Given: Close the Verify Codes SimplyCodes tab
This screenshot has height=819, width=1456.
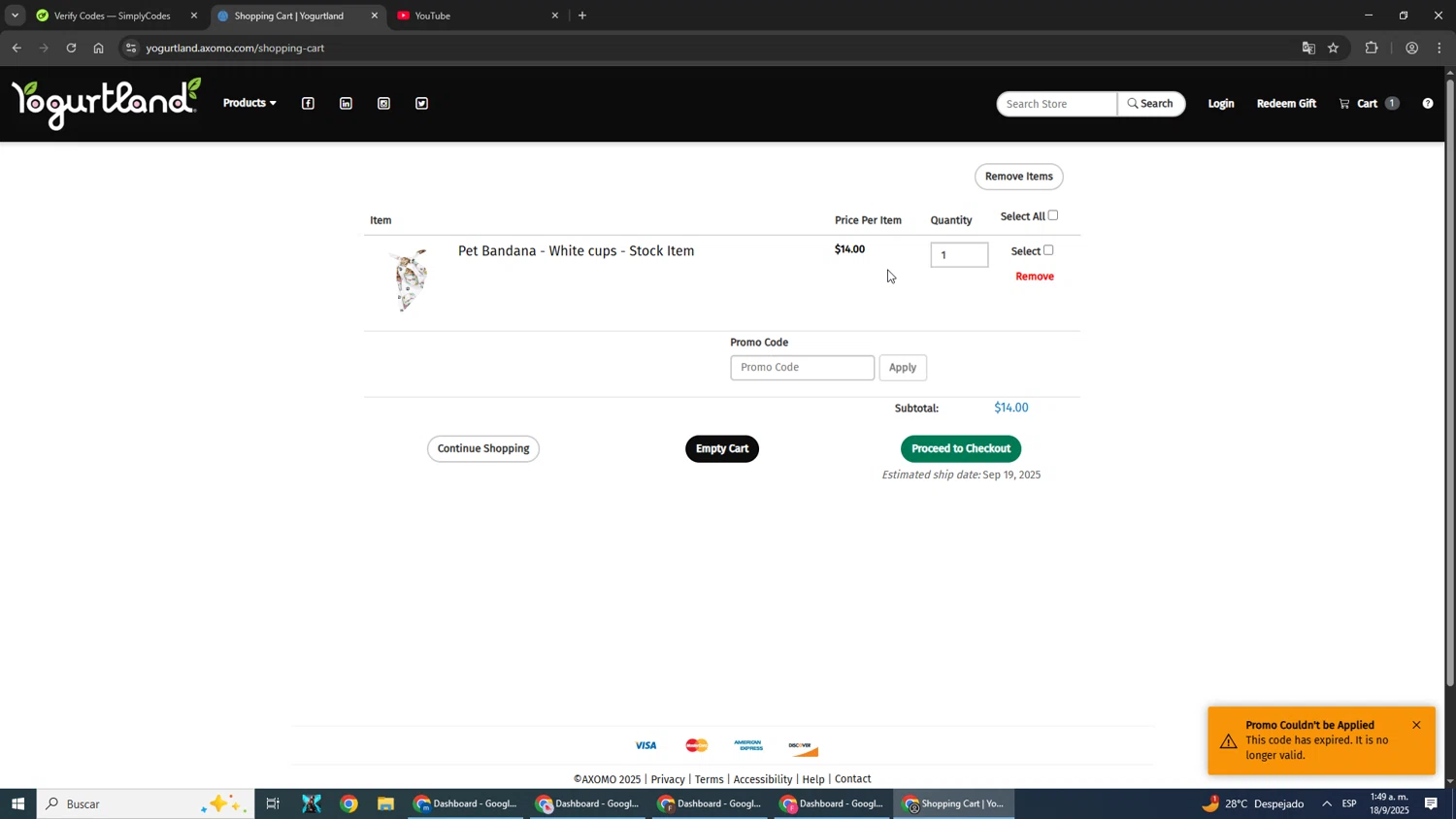Looking at the screenshot, I should point(194,16).
